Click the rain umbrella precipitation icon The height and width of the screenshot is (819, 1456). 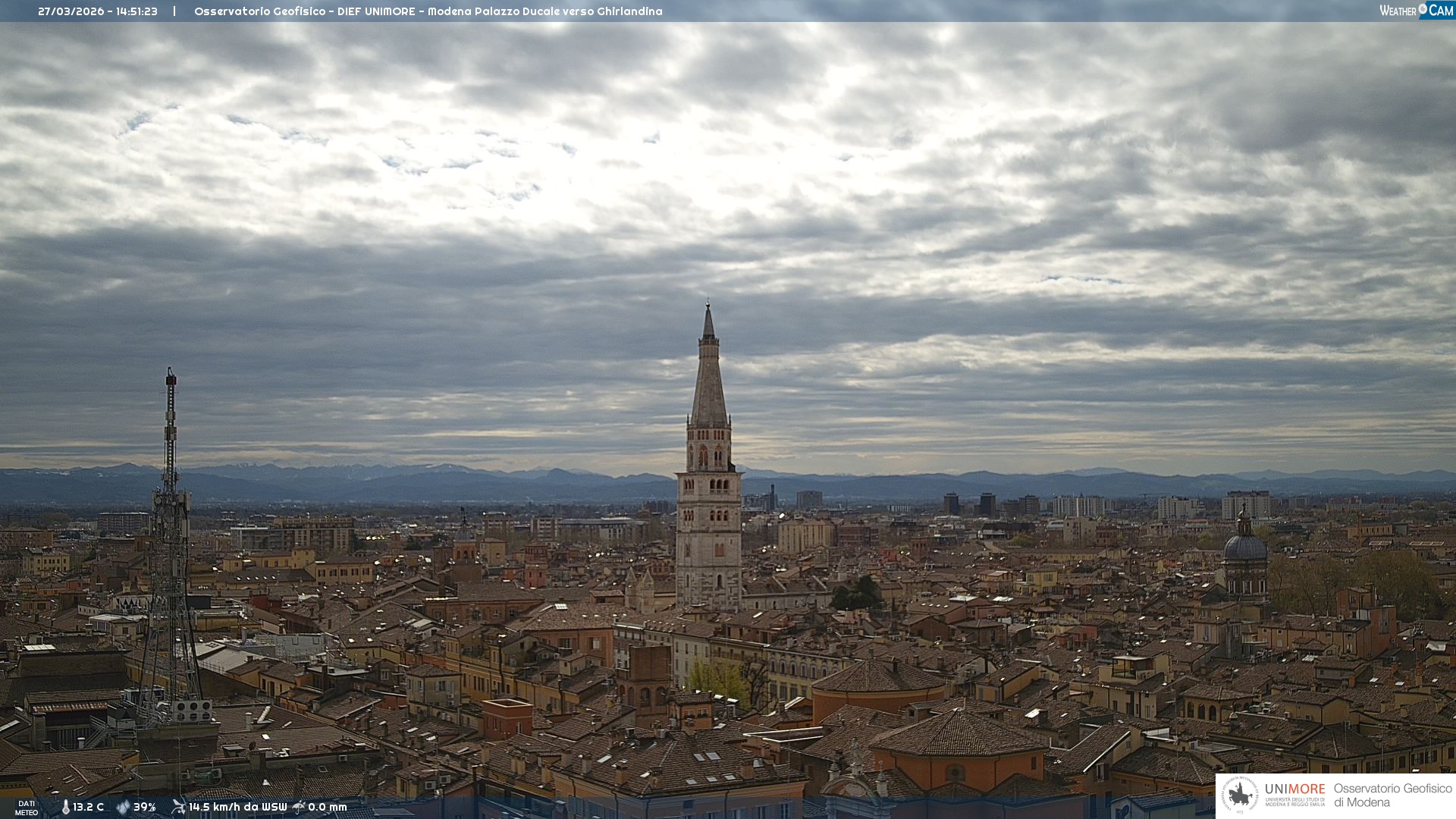pyautogui.click(x=299, y=807)
